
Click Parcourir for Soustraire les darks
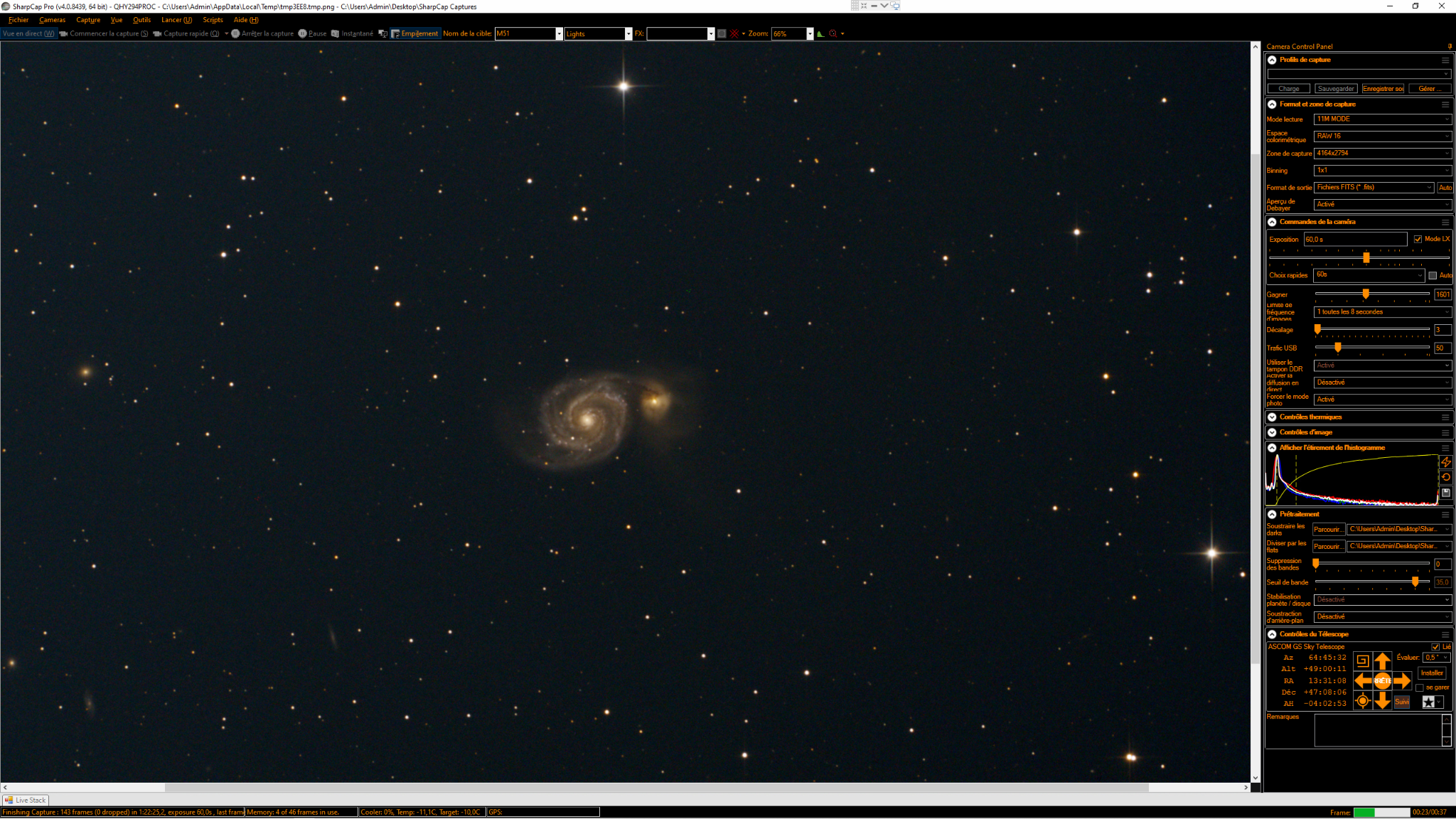[1328, 530]
